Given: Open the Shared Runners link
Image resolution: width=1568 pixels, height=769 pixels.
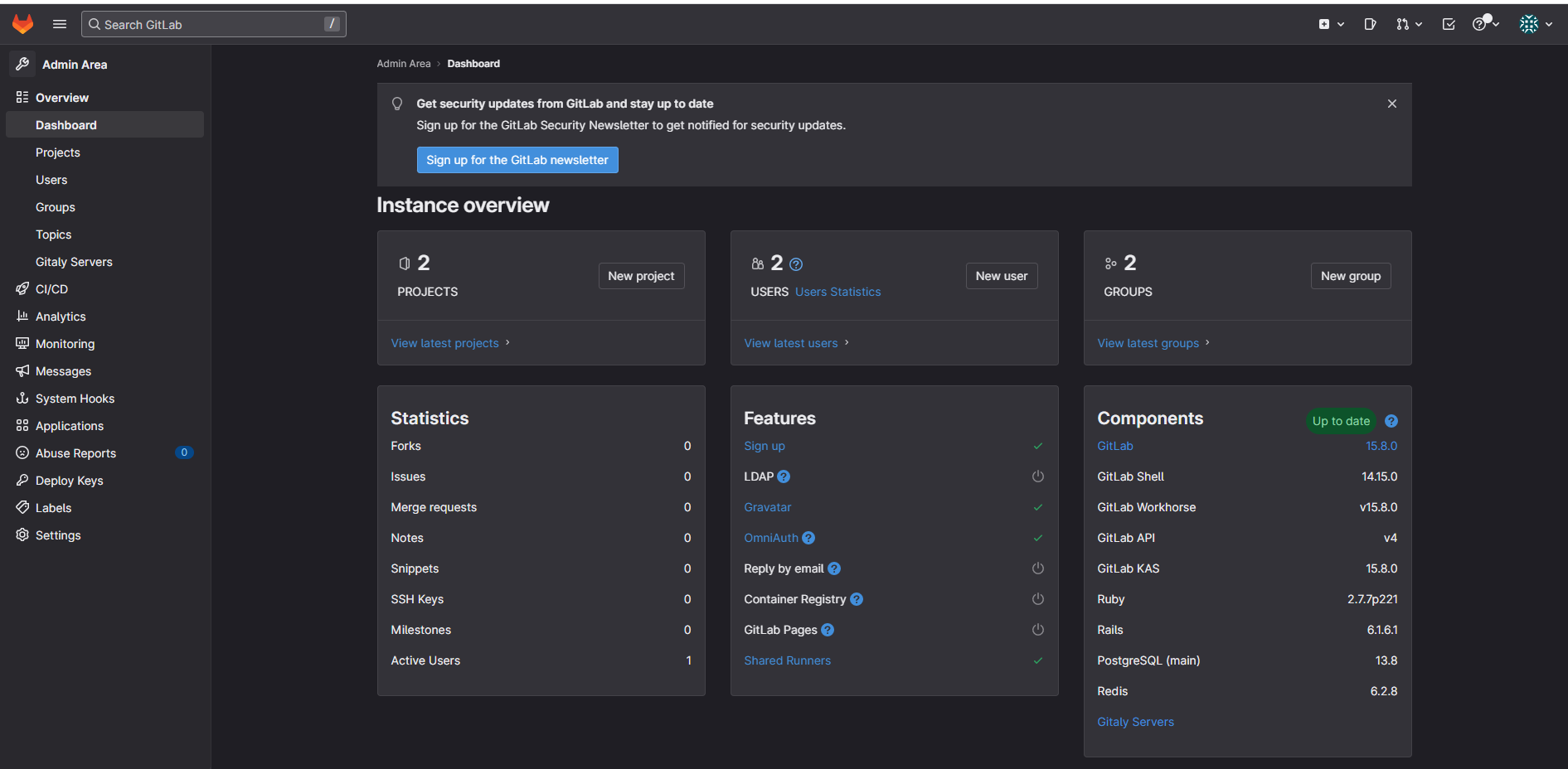Looking at the screenshot, I should [788, 660].
